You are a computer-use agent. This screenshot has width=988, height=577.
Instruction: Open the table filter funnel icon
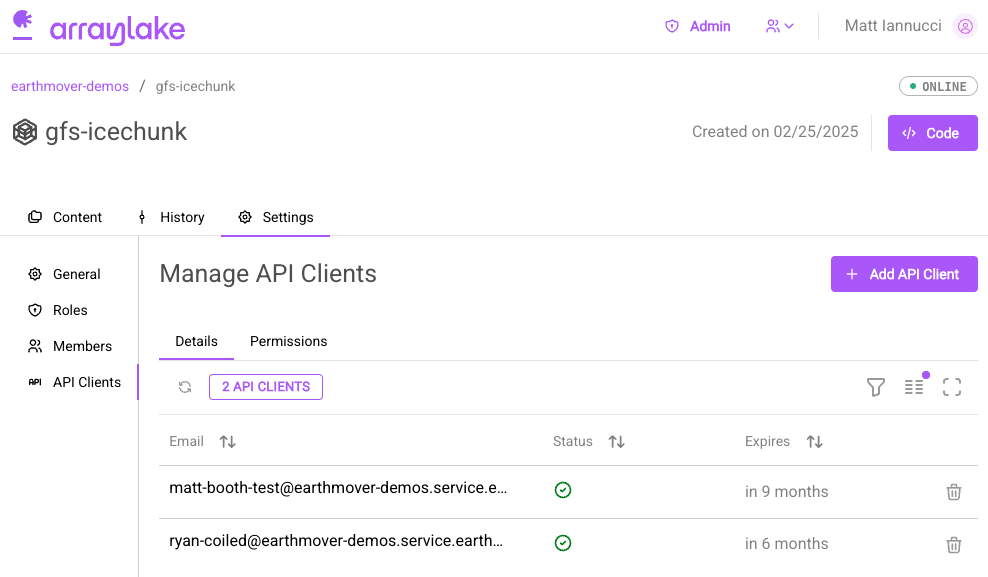(876, 387)
